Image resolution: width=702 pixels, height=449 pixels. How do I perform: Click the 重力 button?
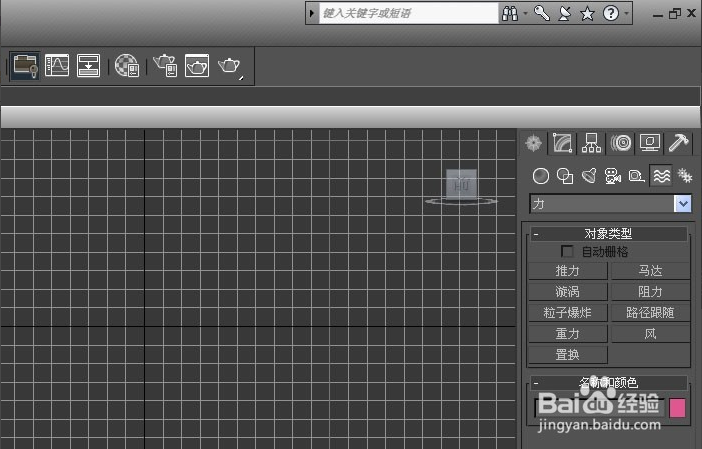[x=568, y=334]
